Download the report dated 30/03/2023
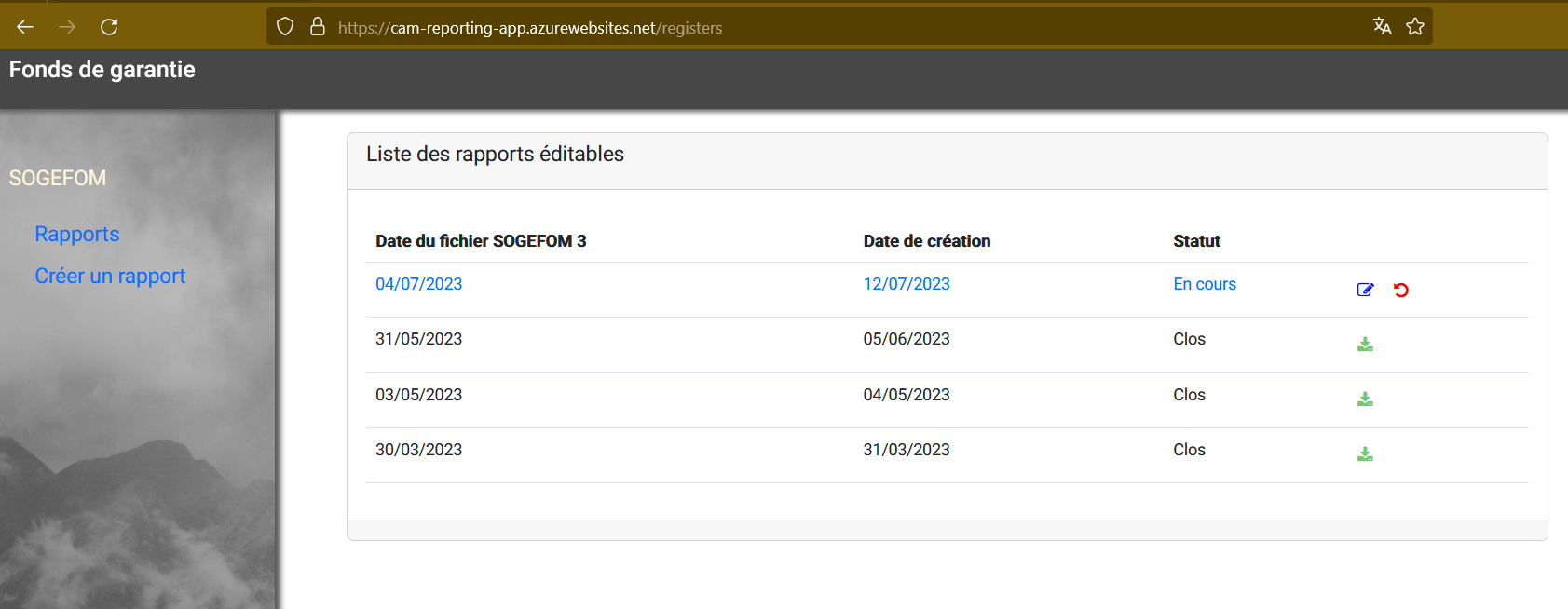Screen dimensions: 1568x609 pos(1365,454)
